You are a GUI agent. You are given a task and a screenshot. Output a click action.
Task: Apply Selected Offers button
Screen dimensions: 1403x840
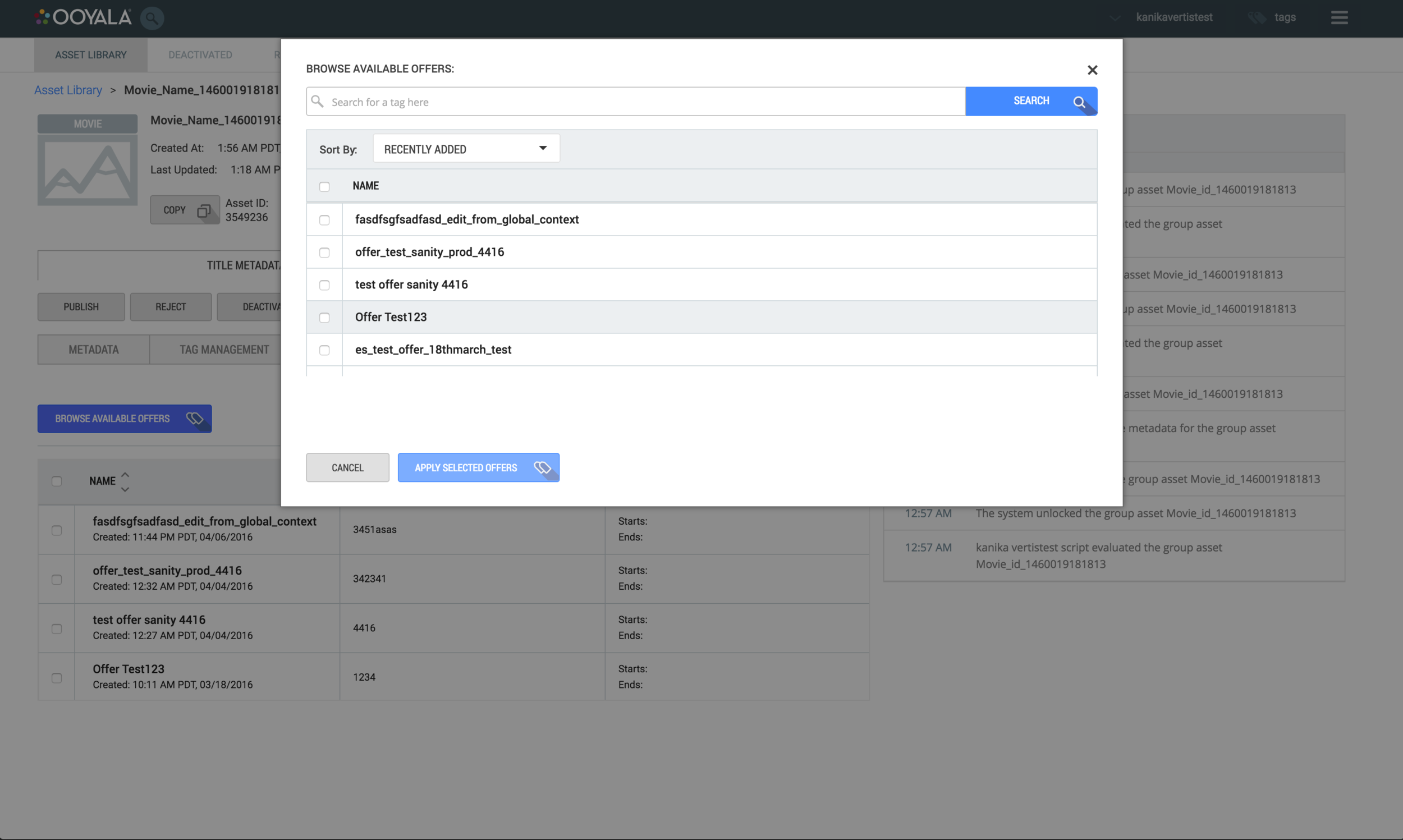click(478, 467)
